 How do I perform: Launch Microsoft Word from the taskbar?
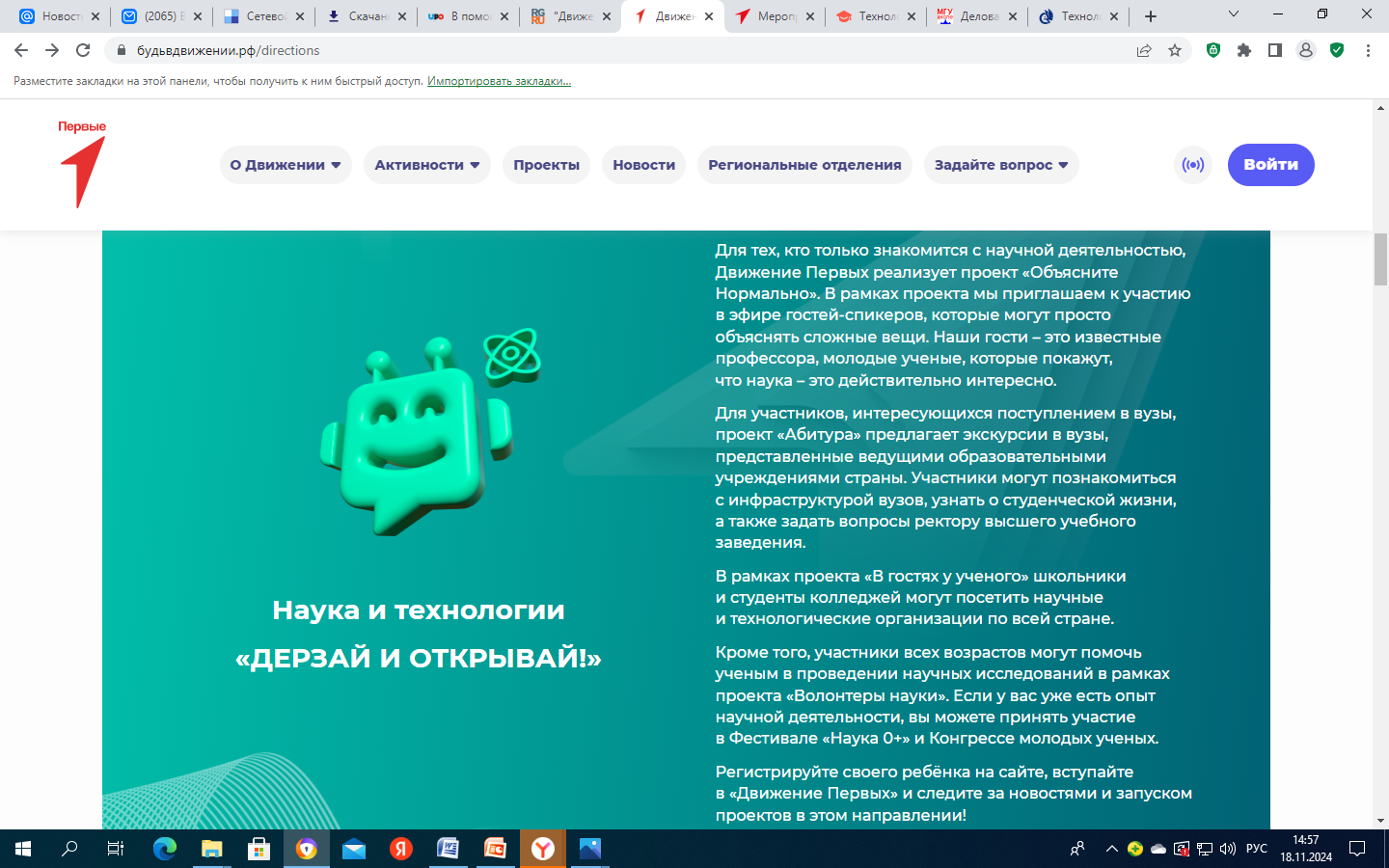click(x=448, y=849)
